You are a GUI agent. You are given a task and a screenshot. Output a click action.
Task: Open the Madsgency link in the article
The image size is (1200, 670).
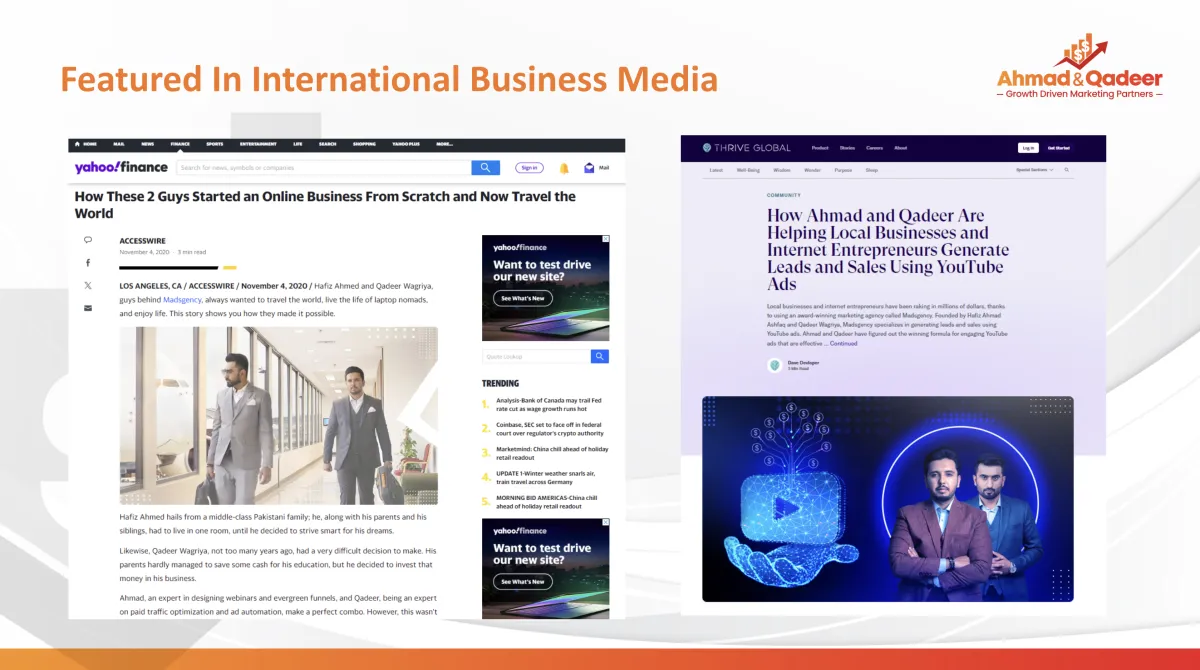tap(182, 299)
